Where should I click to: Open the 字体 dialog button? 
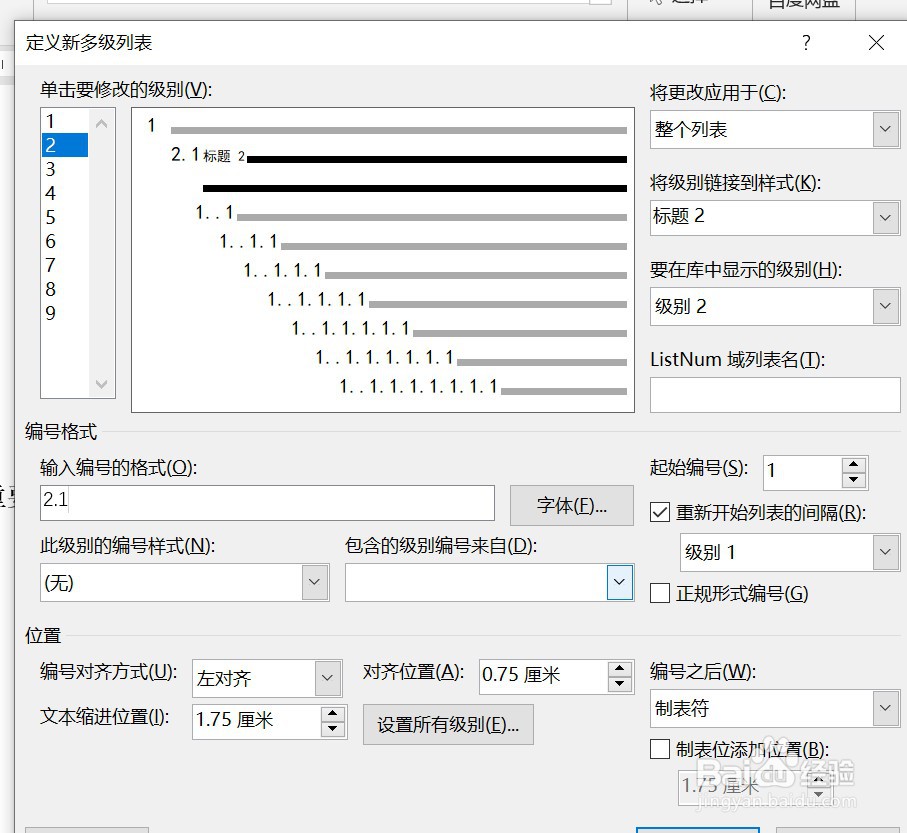571,503
